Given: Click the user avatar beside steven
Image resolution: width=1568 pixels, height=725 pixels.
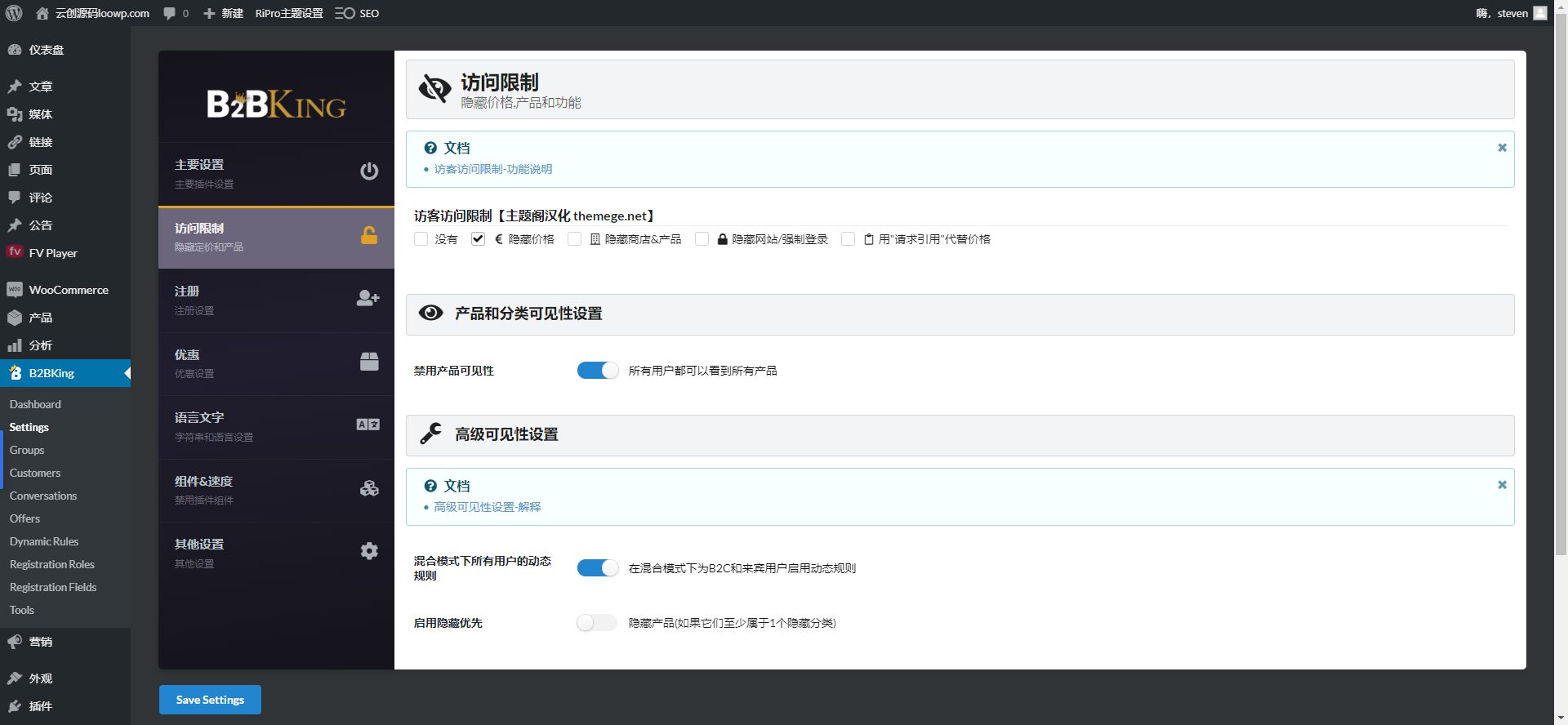Looking at the screenshot, I should pos(1540,13).
